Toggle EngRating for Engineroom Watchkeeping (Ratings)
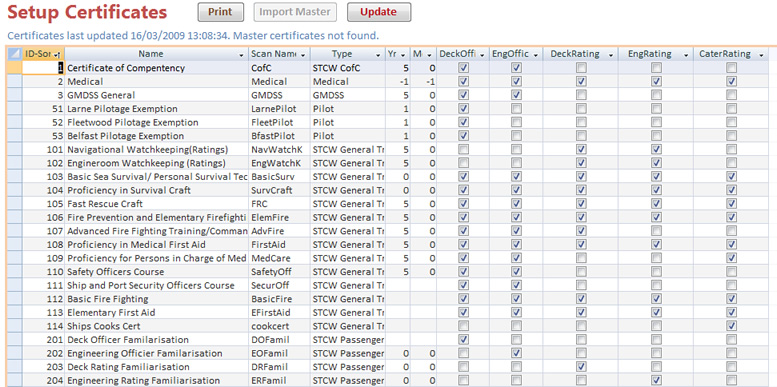Screen dimensions: 777x387 (656, 163)
